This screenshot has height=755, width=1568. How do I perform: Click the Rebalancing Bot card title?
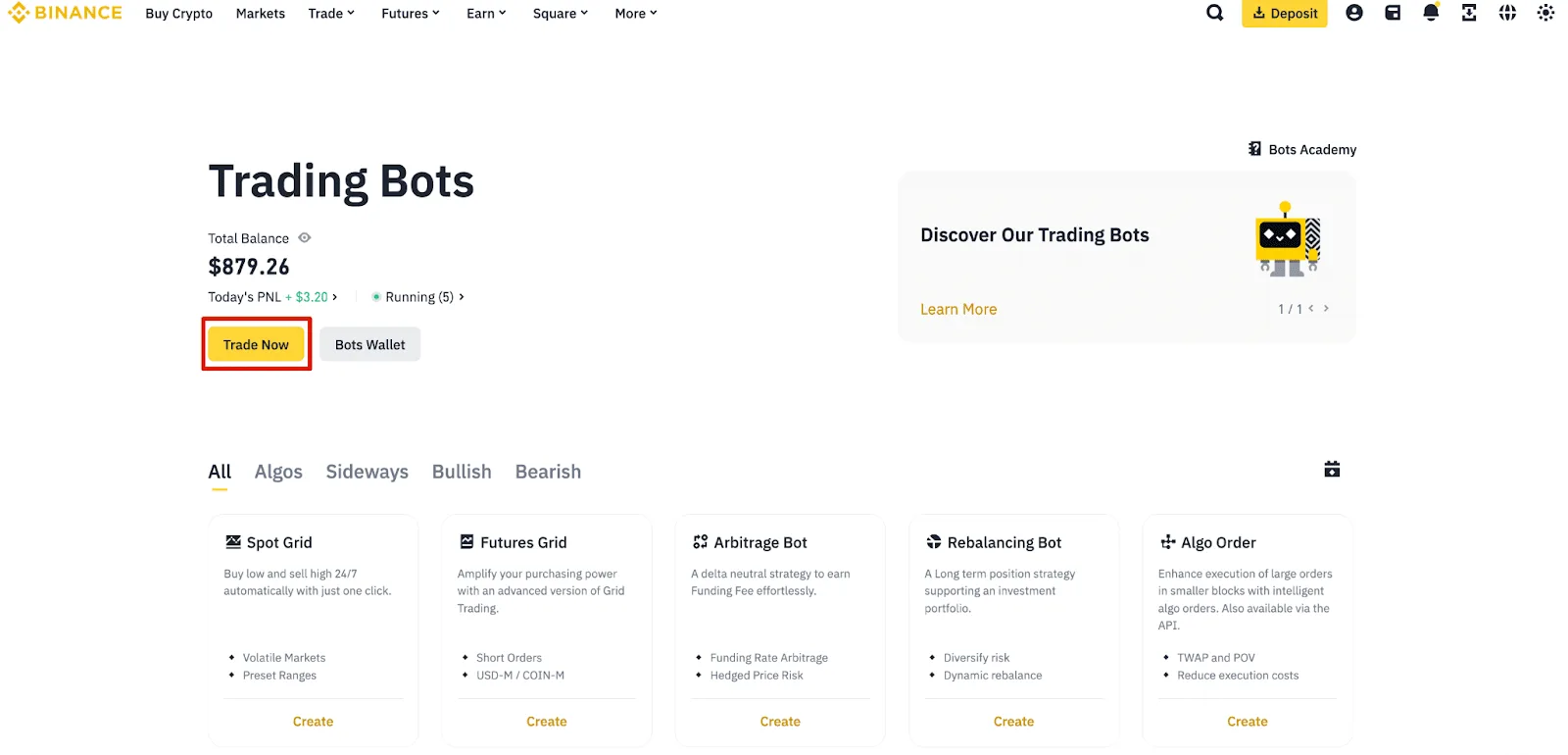[x=1004, y=542]
